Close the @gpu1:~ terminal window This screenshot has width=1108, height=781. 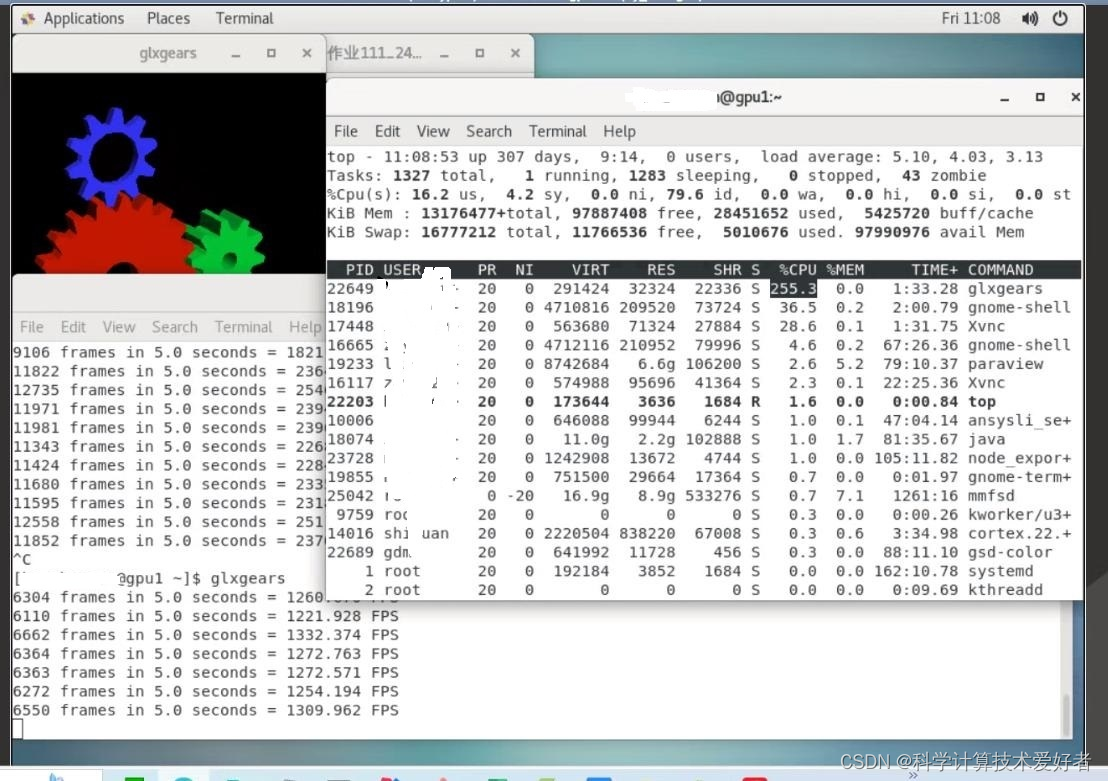click(x=1075, y=97)
